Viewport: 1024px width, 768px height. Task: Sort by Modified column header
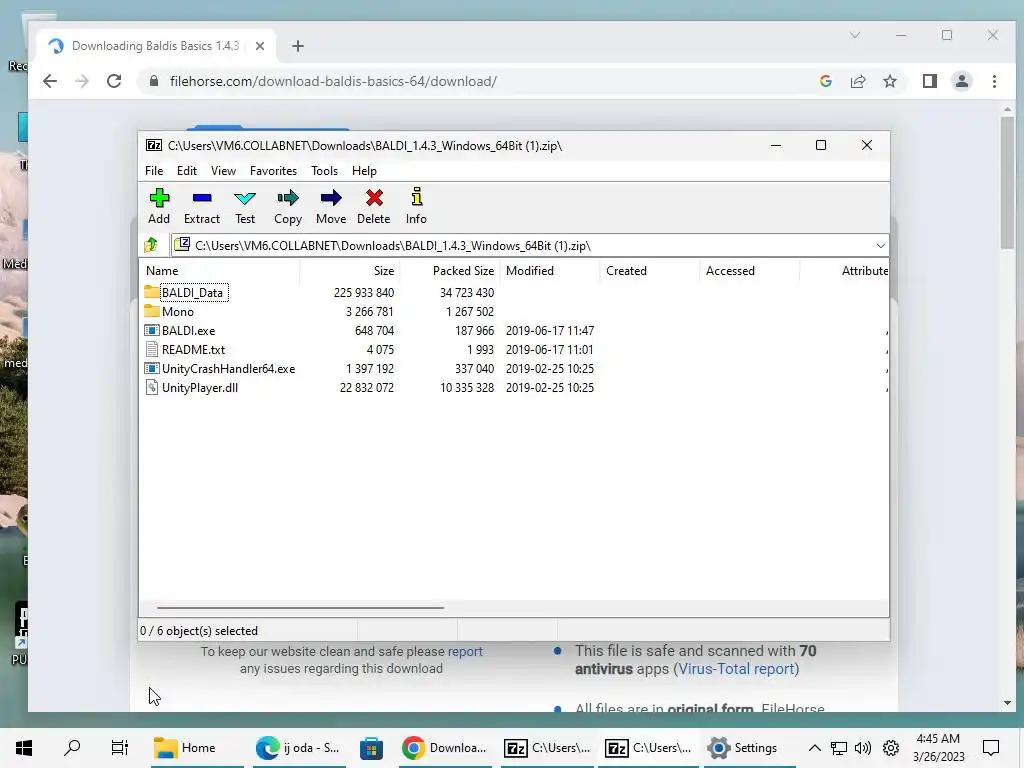tap(550, 270)
